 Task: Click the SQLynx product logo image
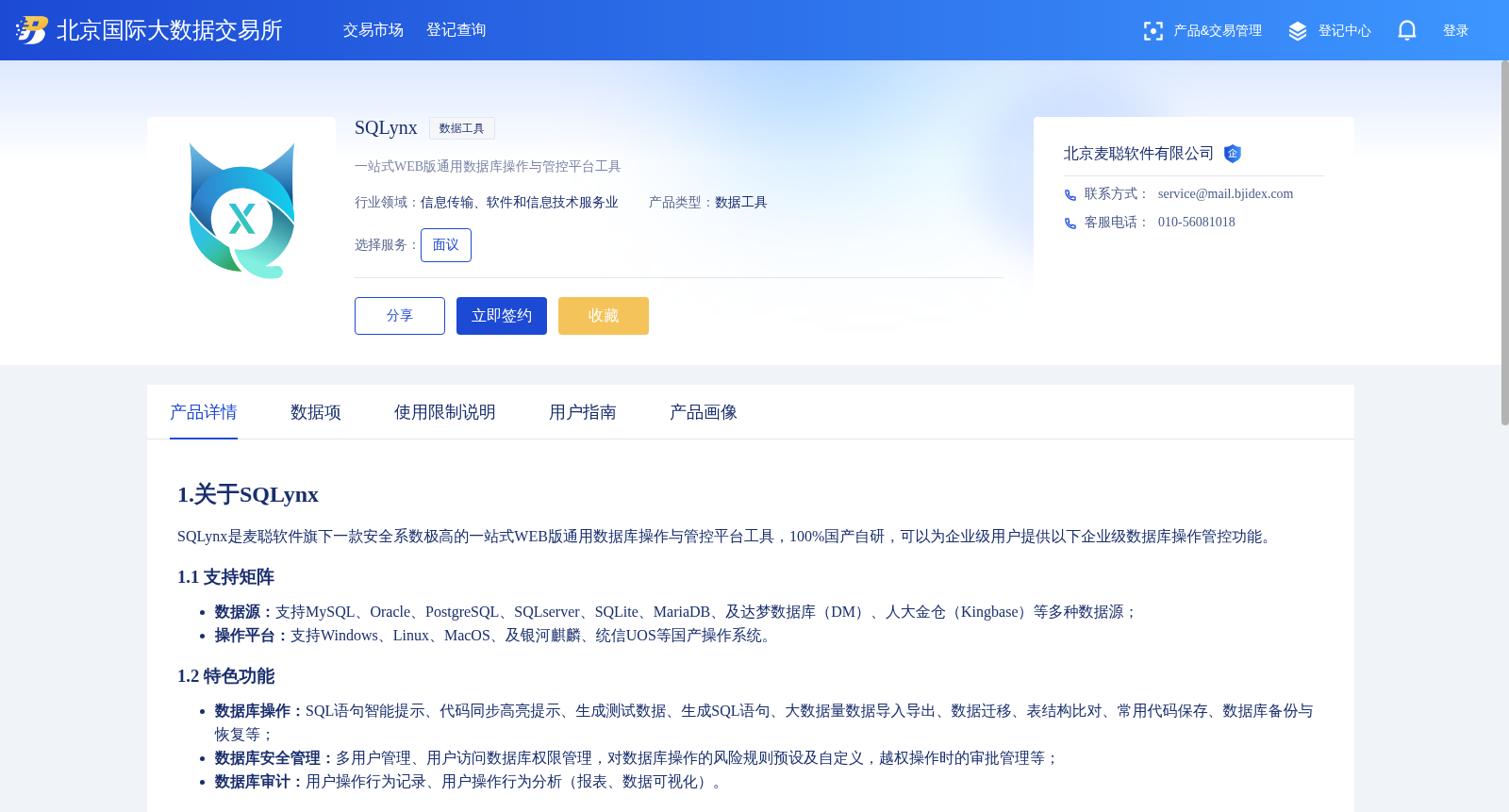tap(241, 211)
